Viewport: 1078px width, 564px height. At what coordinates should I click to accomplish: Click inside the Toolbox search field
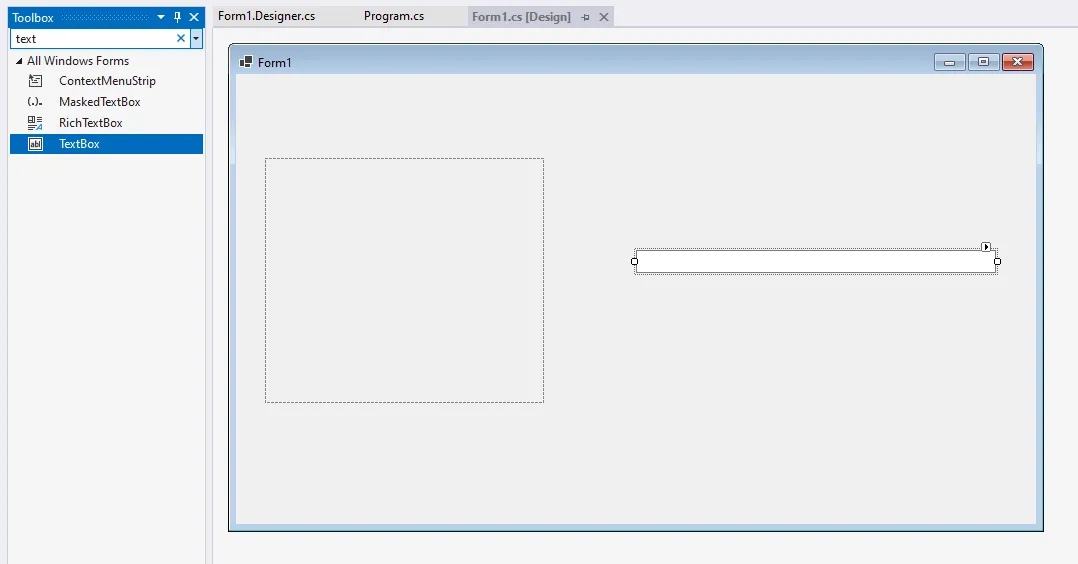[90, 39]
